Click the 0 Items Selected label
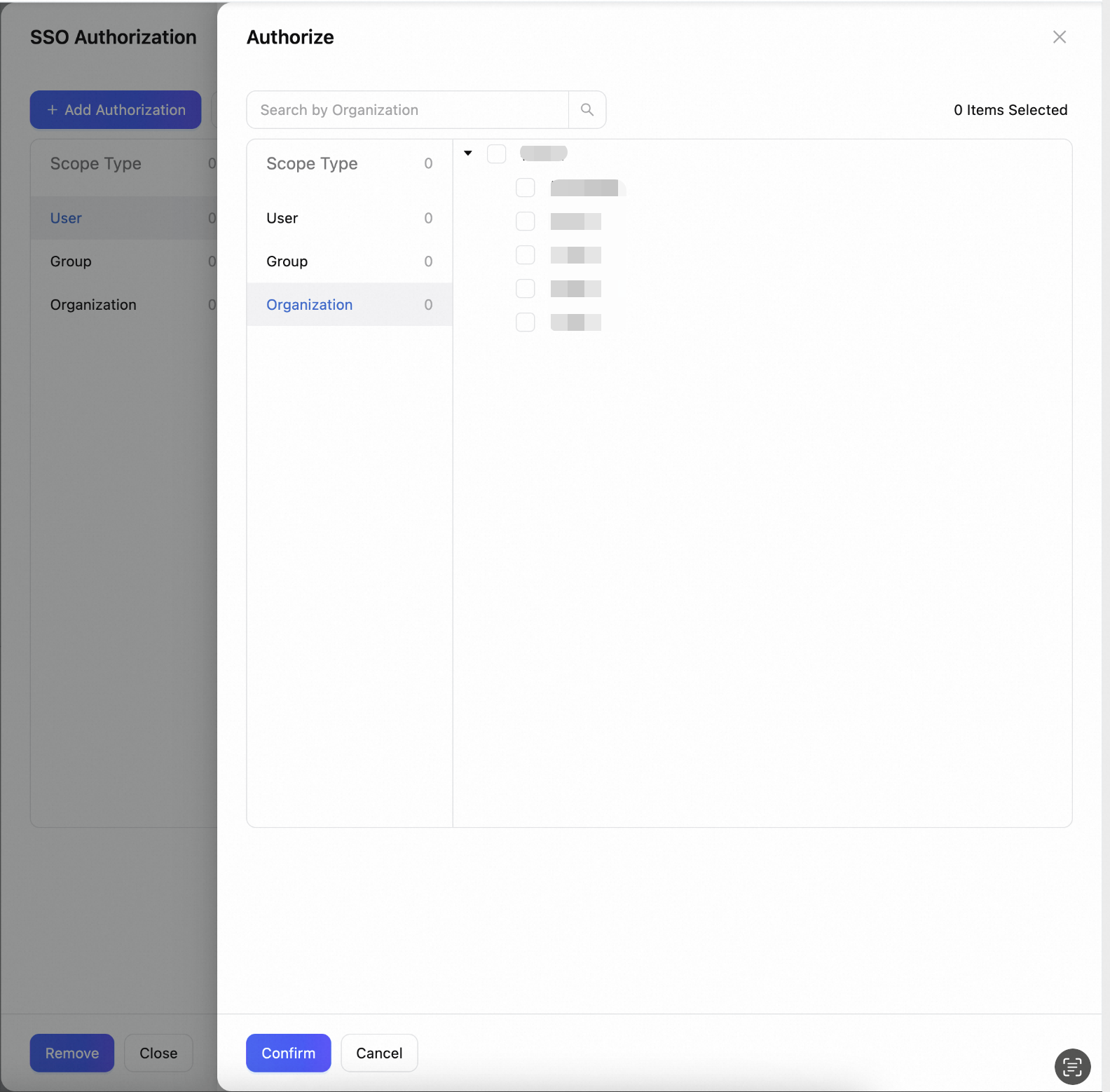This screenshot has height=1092, width=1110. click(1010, 110)
